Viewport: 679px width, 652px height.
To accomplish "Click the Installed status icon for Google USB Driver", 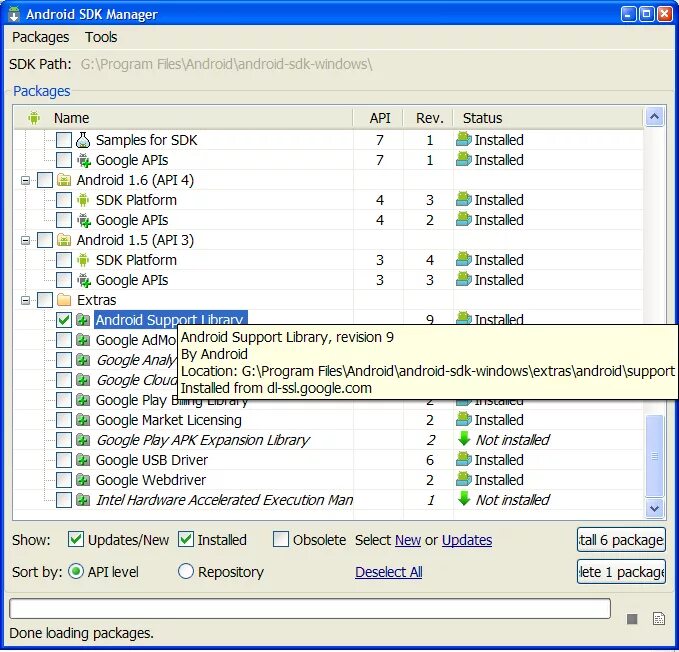I will (x=463, y=459).
